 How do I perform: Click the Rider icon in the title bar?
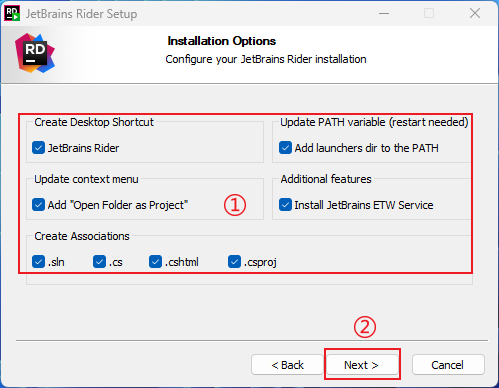tap(12, 13)
